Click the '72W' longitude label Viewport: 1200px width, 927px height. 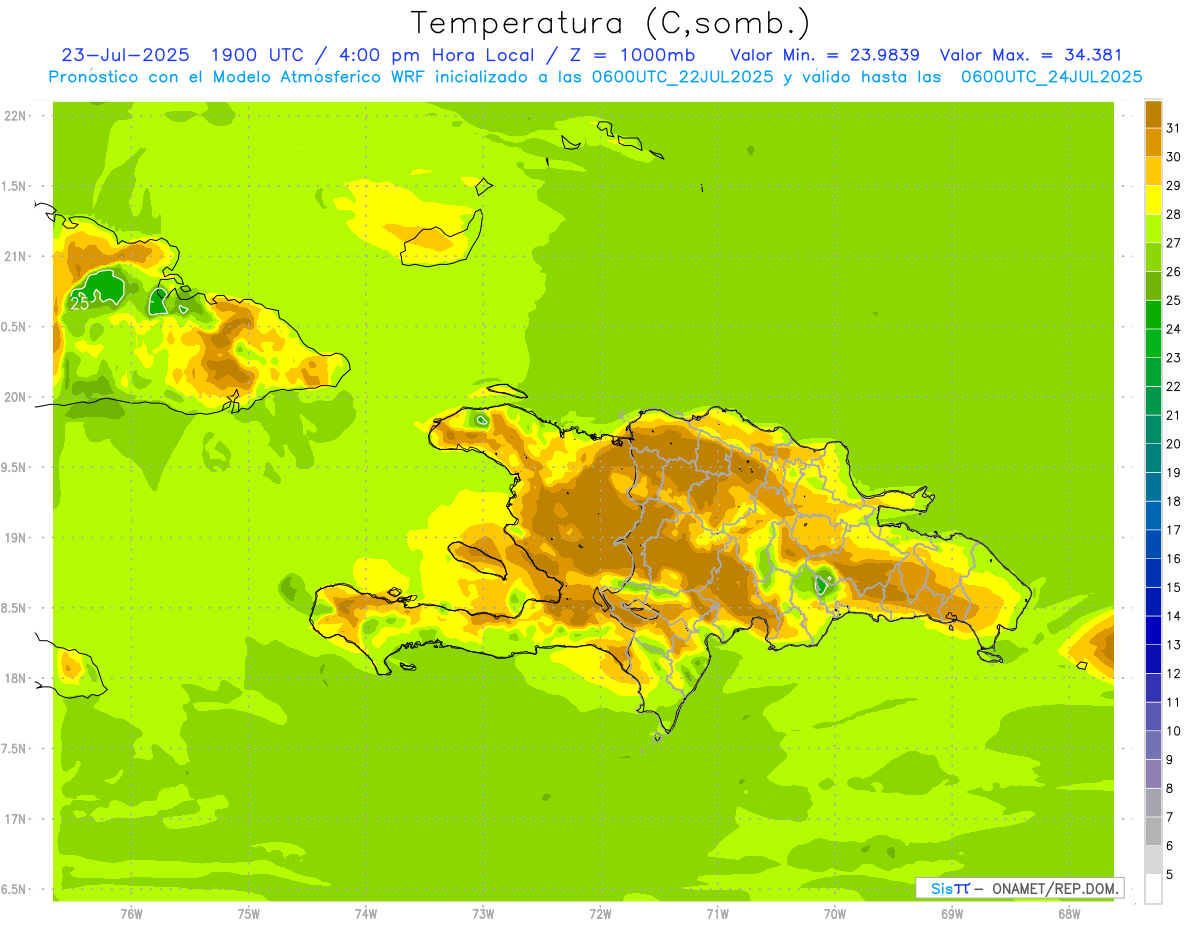point(600,913)
